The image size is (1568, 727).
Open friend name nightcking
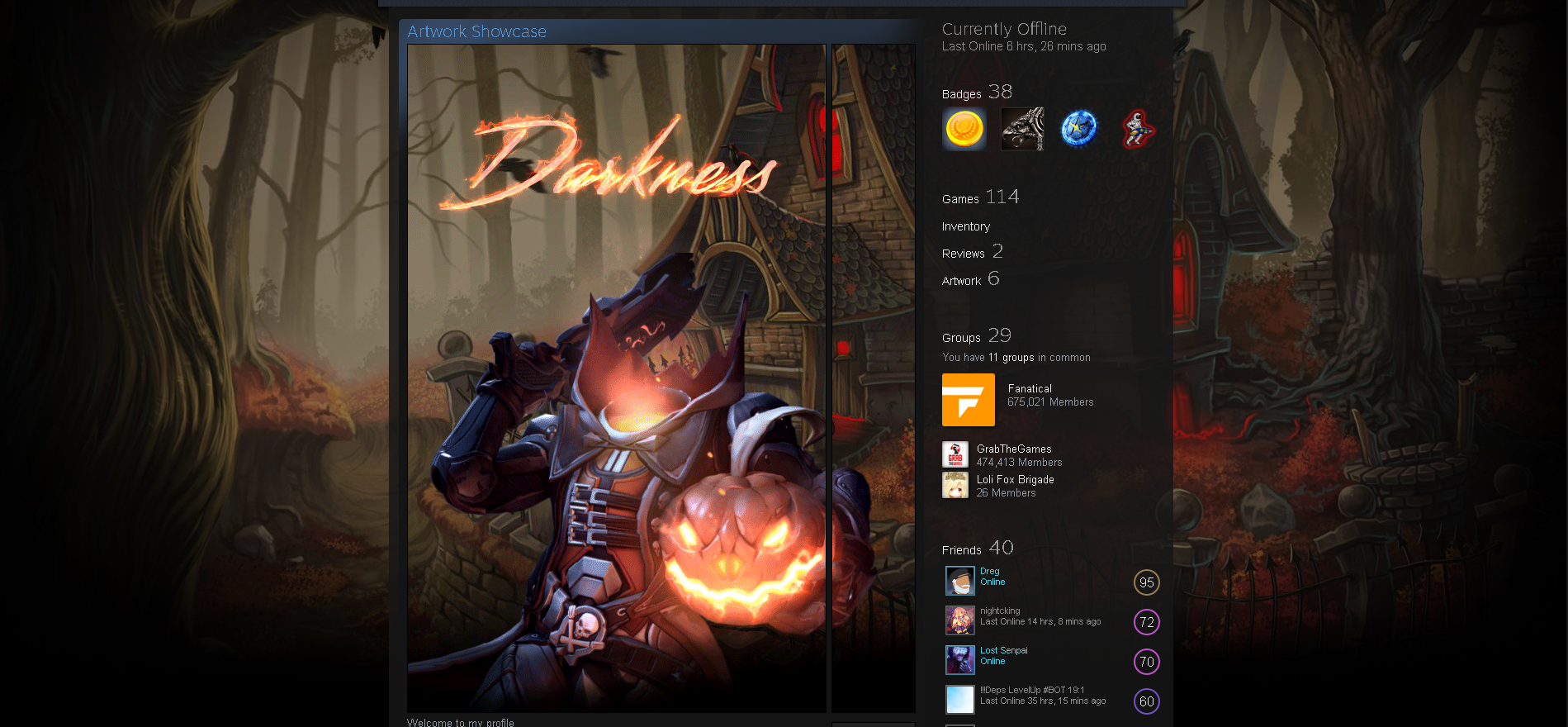point(1000,611)
